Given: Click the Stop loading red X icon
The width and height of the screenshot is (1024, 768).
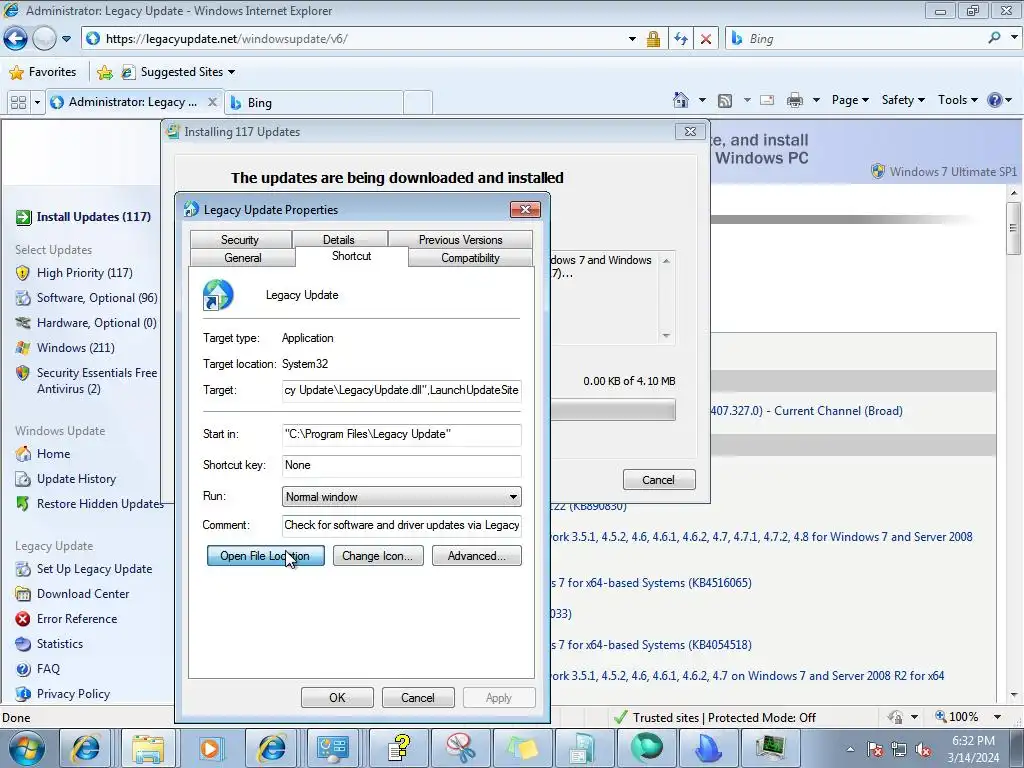Looking at the screenshot, I should pos(706,39).
